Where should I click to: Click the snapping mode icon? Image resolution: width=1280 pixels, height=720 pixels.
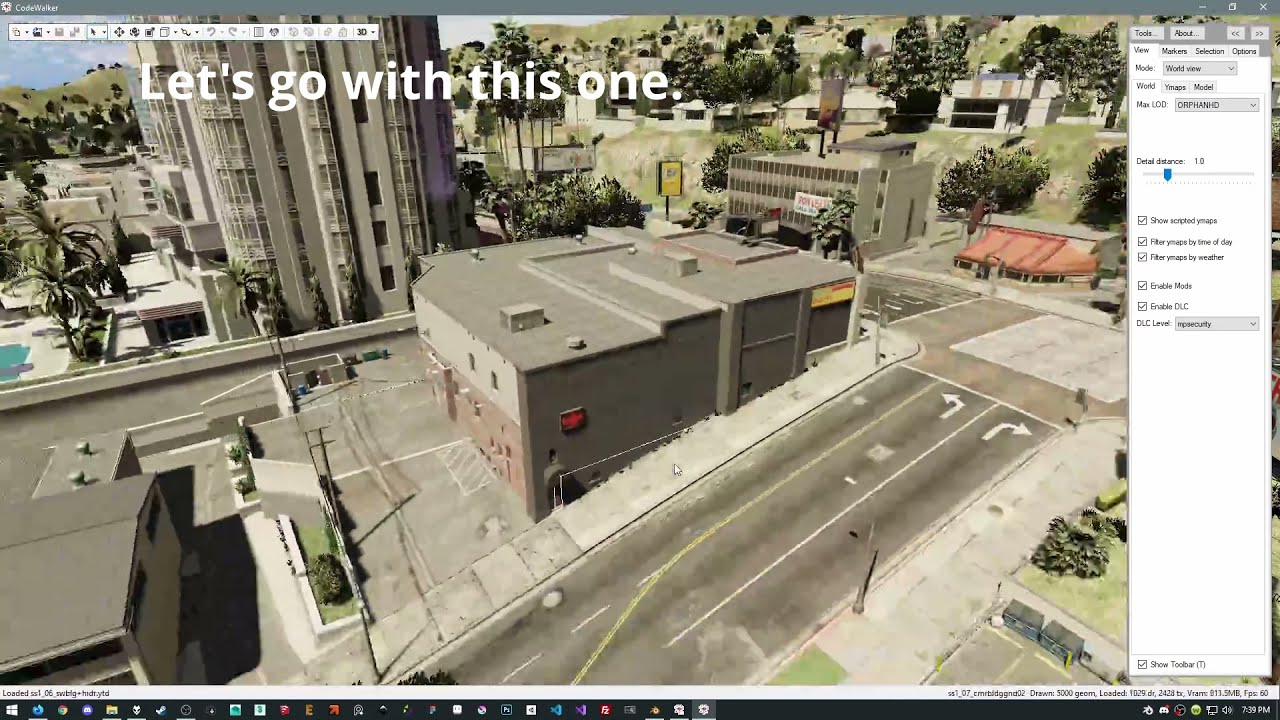coord(185,32)
